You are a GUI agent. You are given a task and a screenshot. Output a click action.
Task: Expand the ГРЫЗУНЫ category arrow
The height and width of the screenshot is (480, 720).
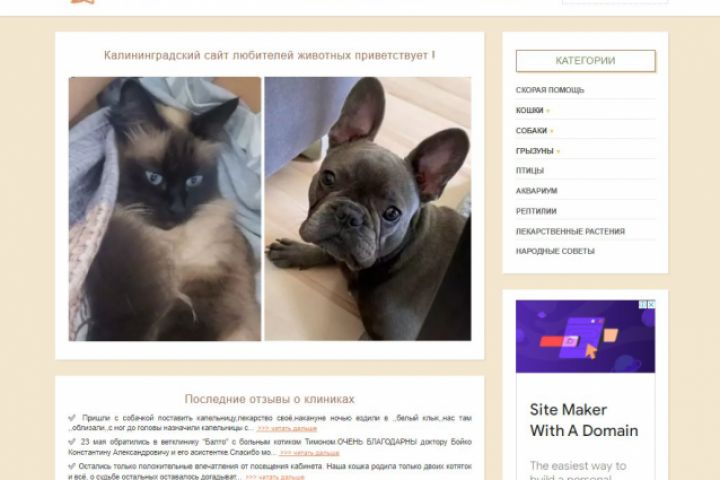pyautogui.click(x=558, y=151)
